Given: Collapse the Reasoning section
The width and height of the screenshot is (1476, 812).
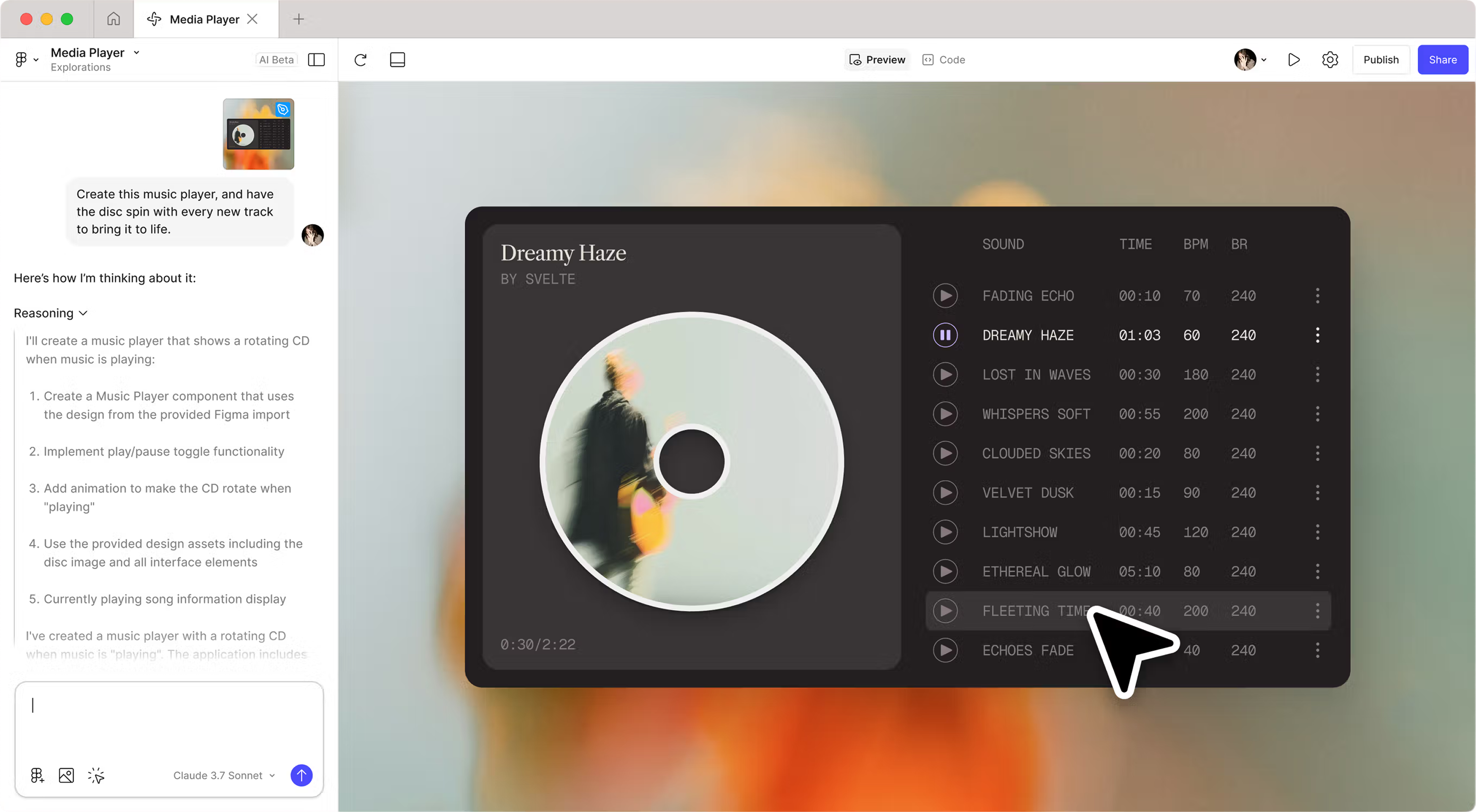Looking at the screenshot, I should click(51, 313).
